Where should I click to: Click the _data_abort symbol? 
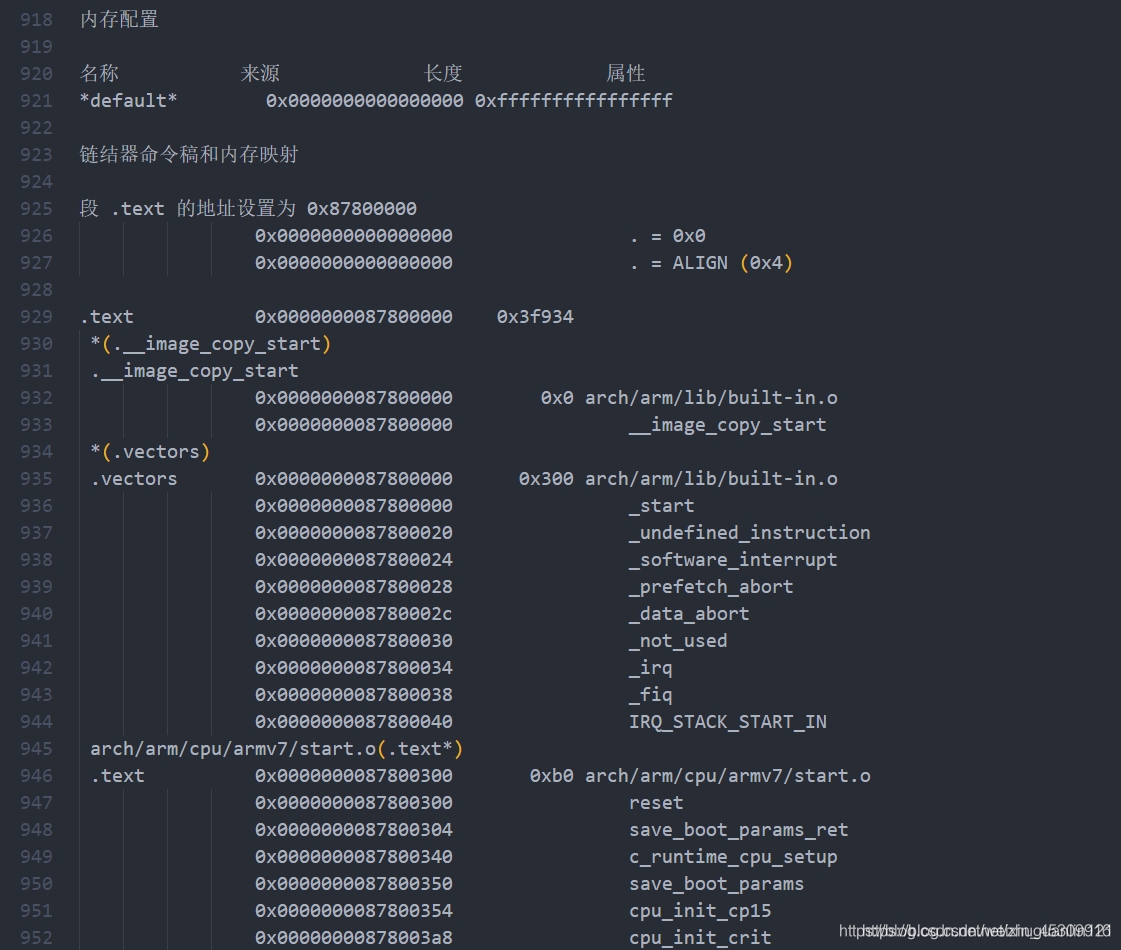point(689,614)
